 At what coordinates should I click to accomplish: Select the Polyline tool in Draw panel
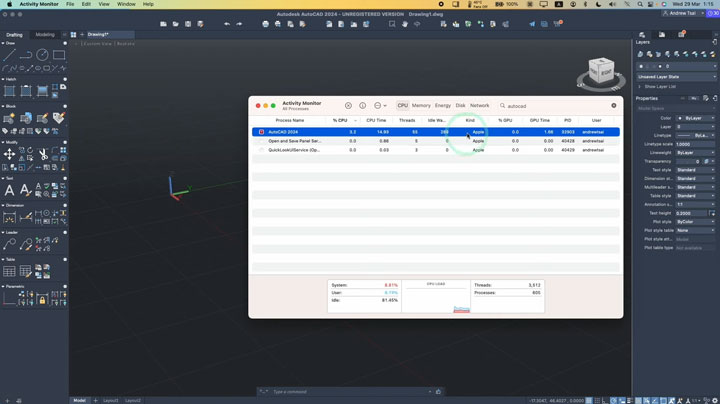[x=26, y=55]
